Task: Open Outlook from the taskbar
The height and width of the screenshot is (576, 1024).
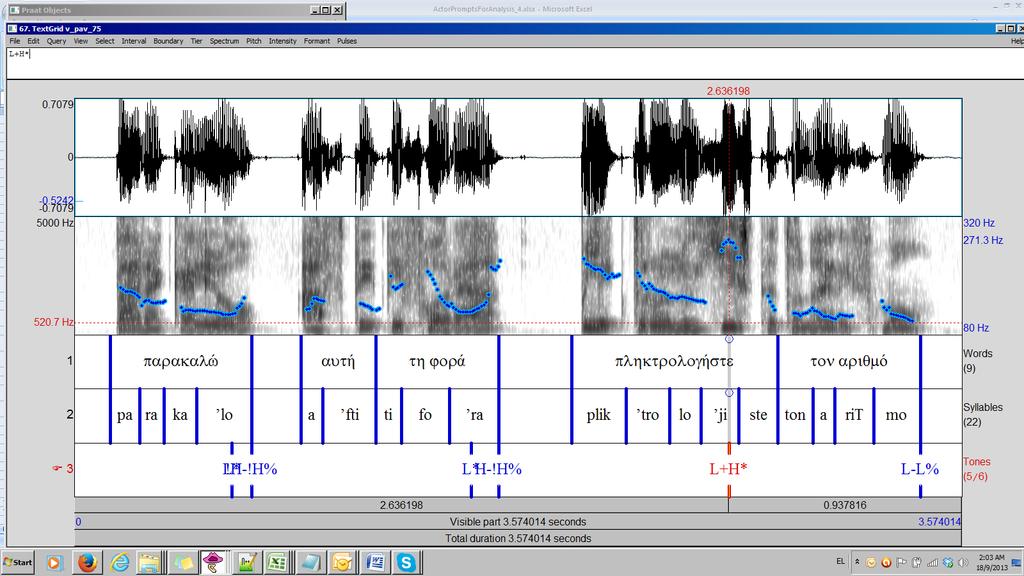Action: coord(342,562)
